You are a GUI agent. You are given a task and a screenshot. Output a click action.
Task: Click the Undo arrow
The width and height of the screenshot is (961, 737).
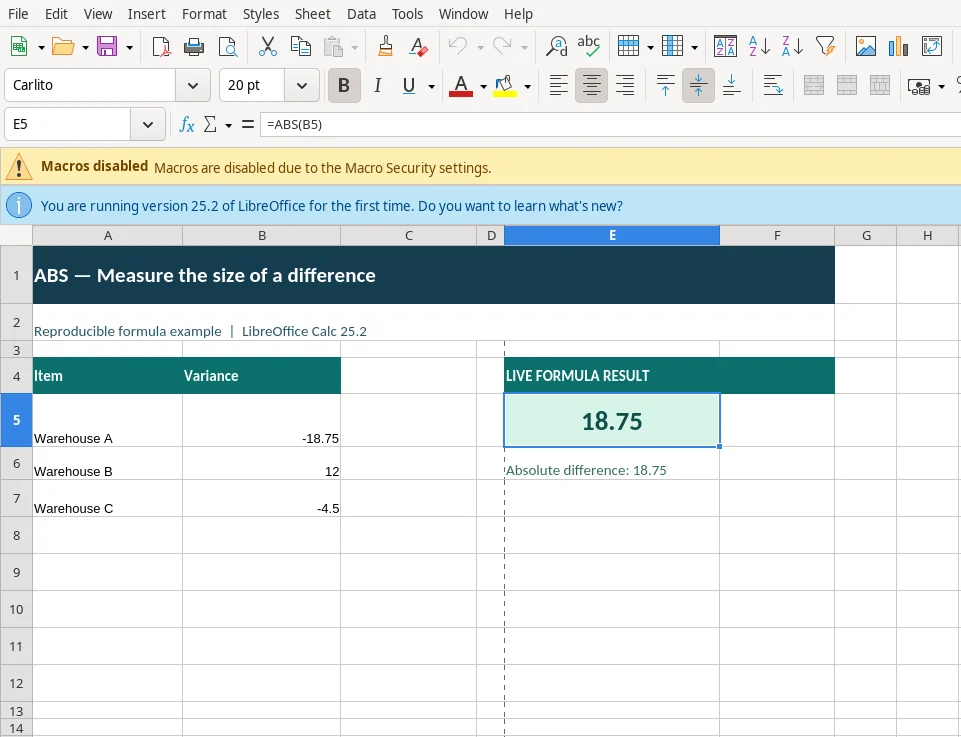tap(458, 47)
